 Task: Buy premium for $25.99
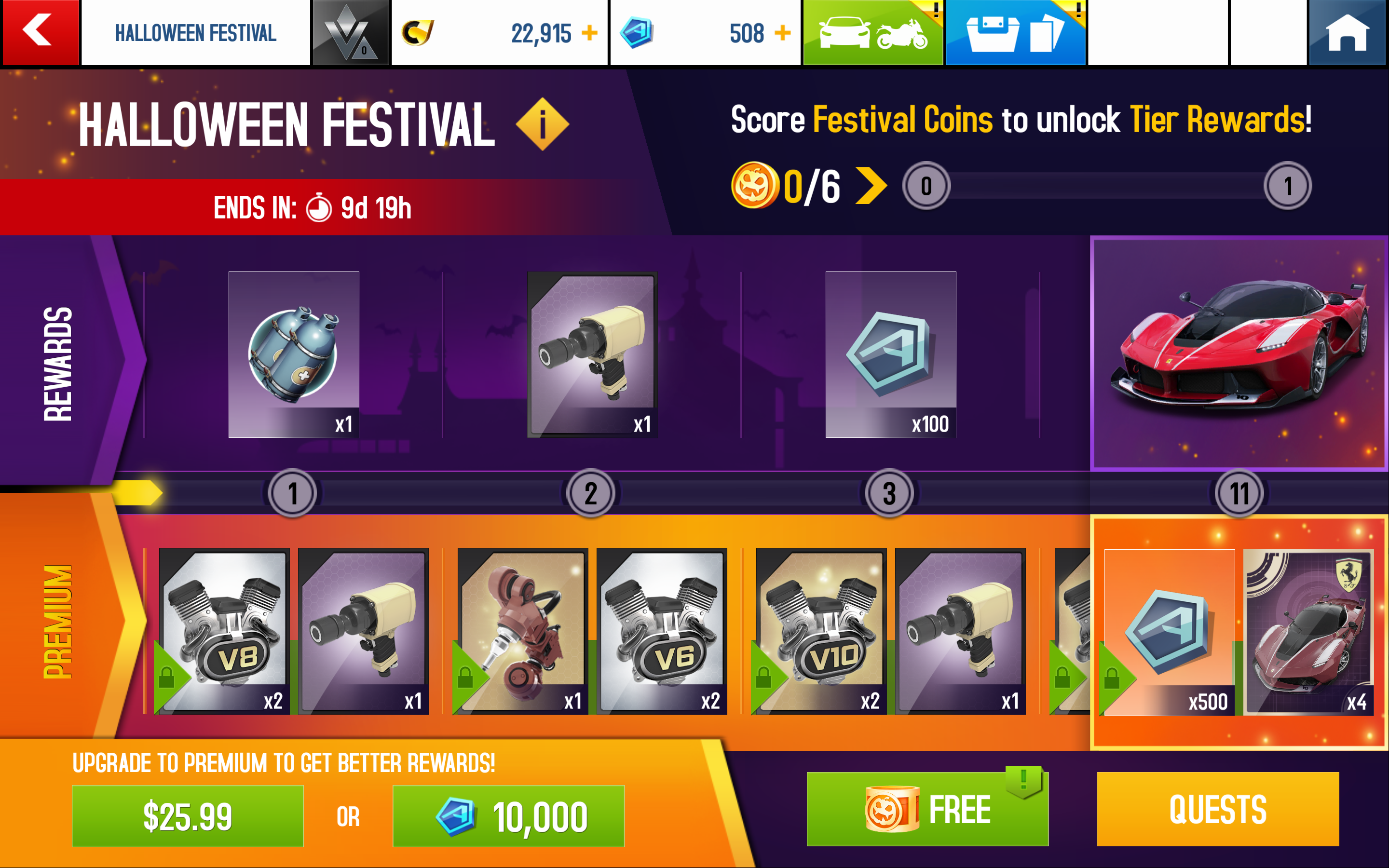tap(188, 816)
